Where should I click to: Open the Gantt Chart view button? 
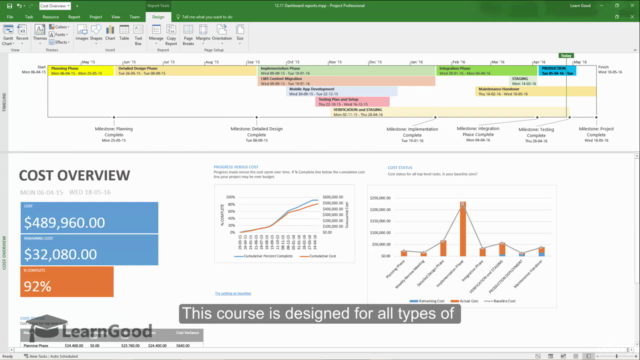[x=8, y=35]
